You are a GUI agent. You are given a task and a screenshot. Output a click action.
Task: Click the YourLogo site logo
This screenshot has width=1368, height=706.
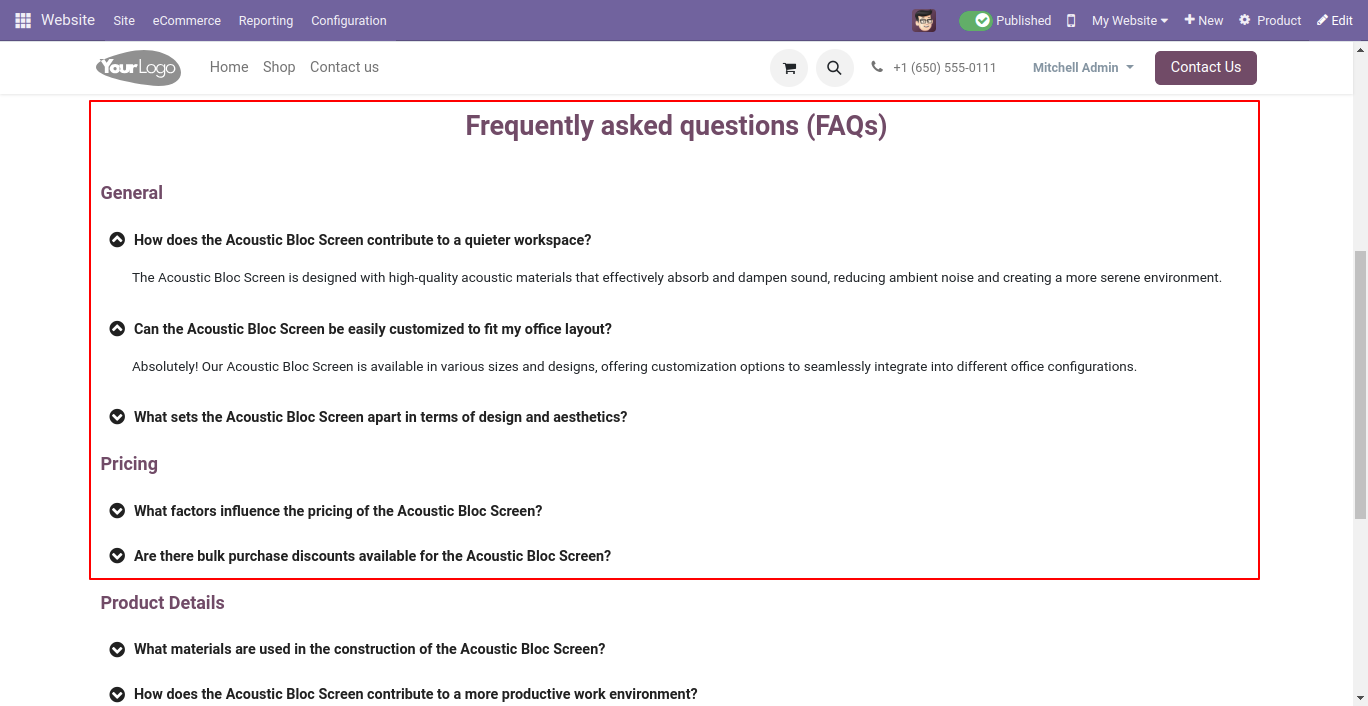(138, 67)
